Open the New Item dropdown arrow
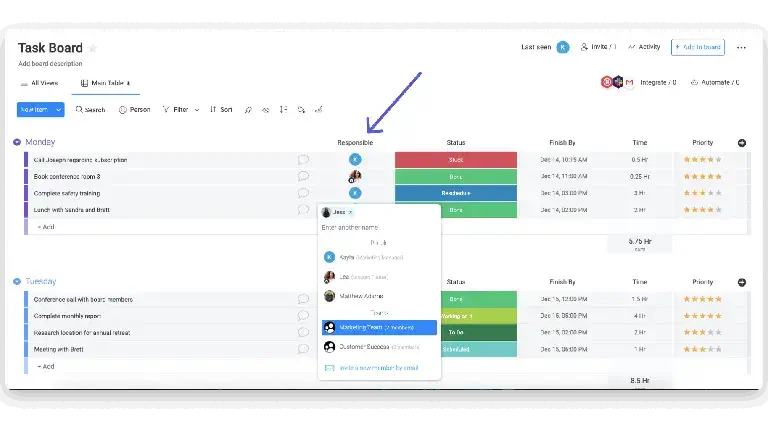768x432 pixels. pyautogui.click(x=58, y=110)
